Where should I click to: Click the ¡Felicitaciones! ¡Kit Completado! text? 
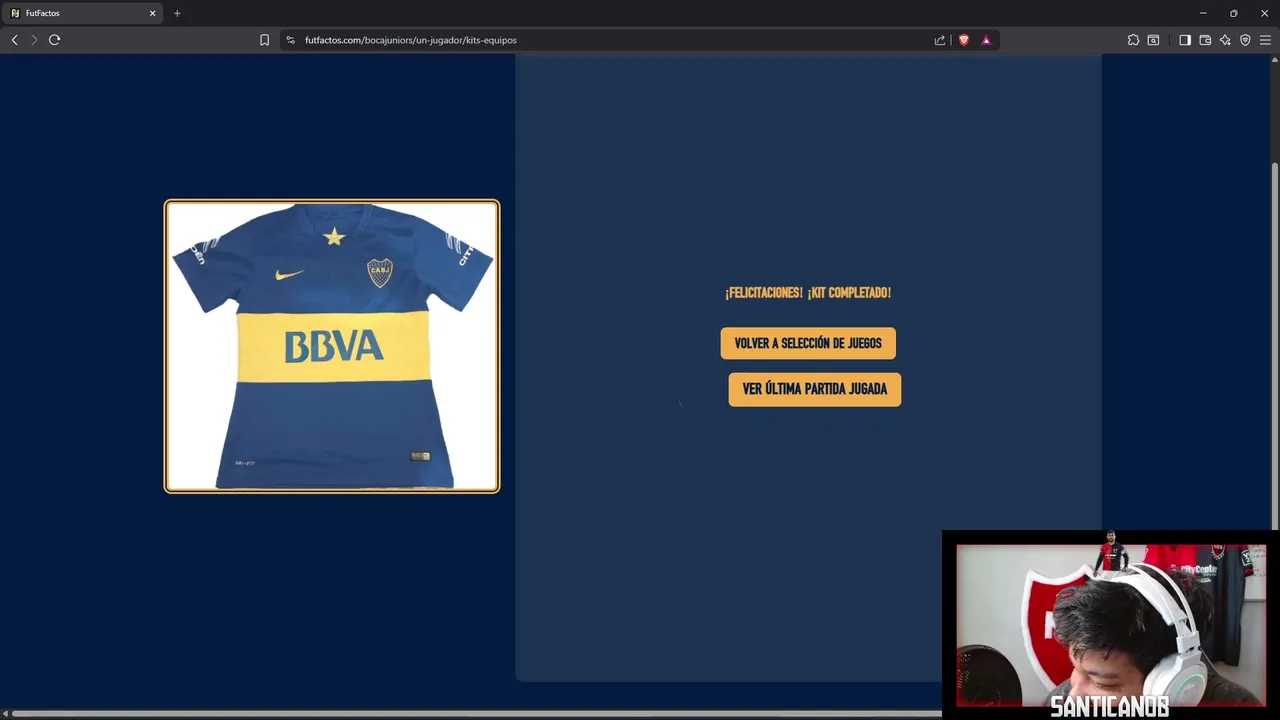pos(808,293)
